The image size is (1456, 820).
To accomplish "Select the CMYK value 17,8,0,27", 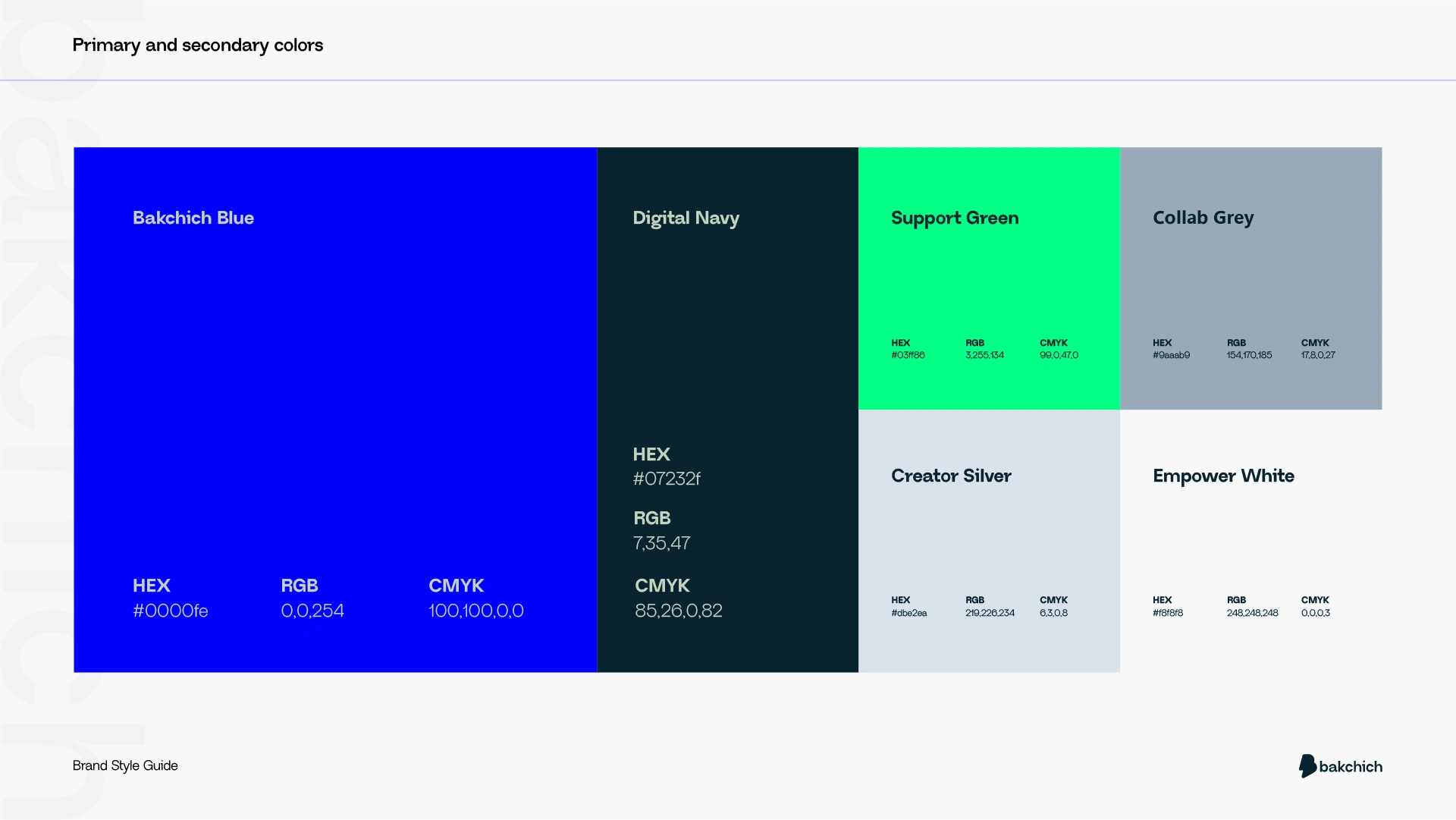I will 1318,355.
